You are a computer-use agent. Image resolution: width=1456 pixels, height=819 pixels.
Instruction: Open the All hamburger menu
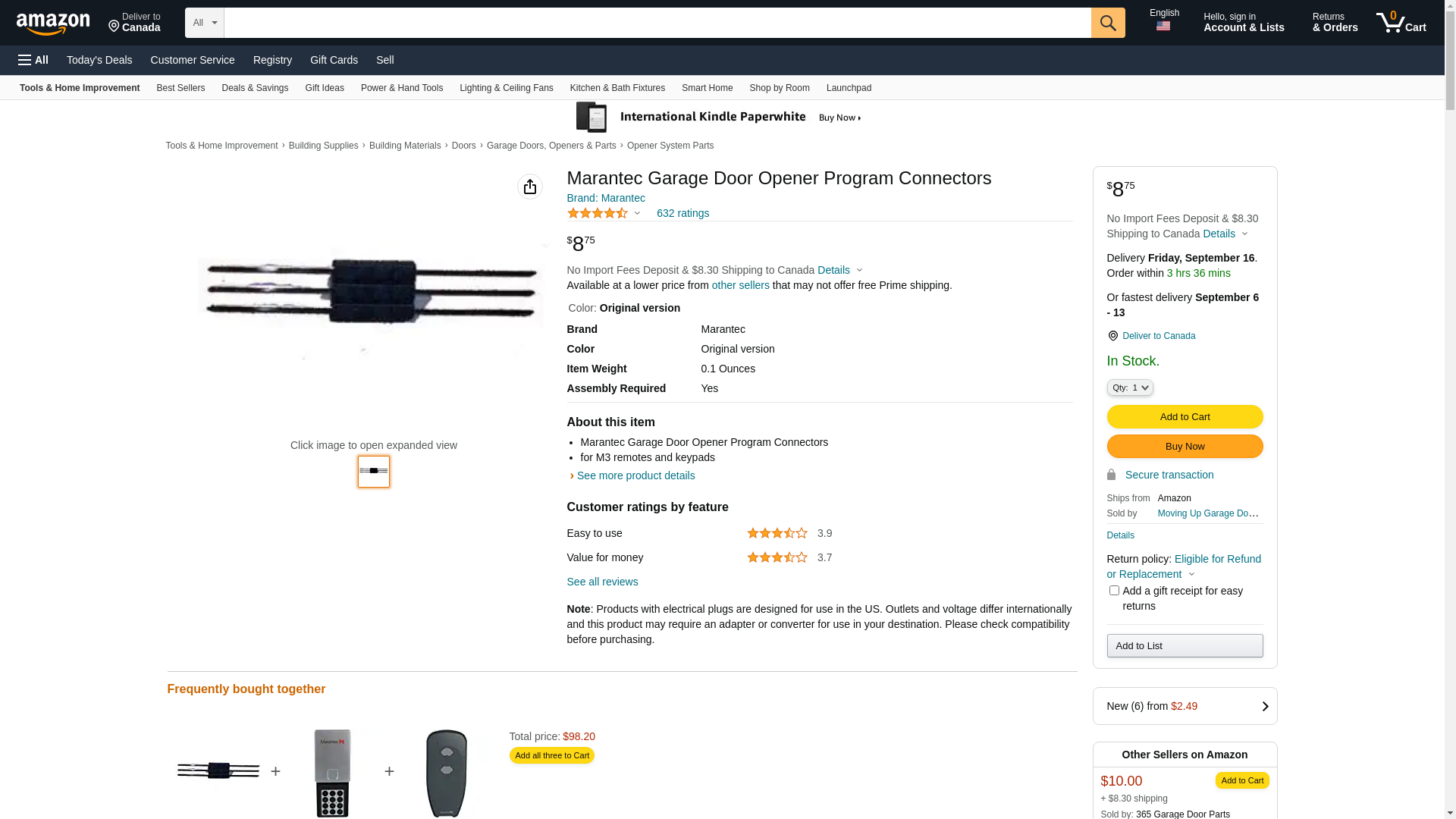pos(33,60)
